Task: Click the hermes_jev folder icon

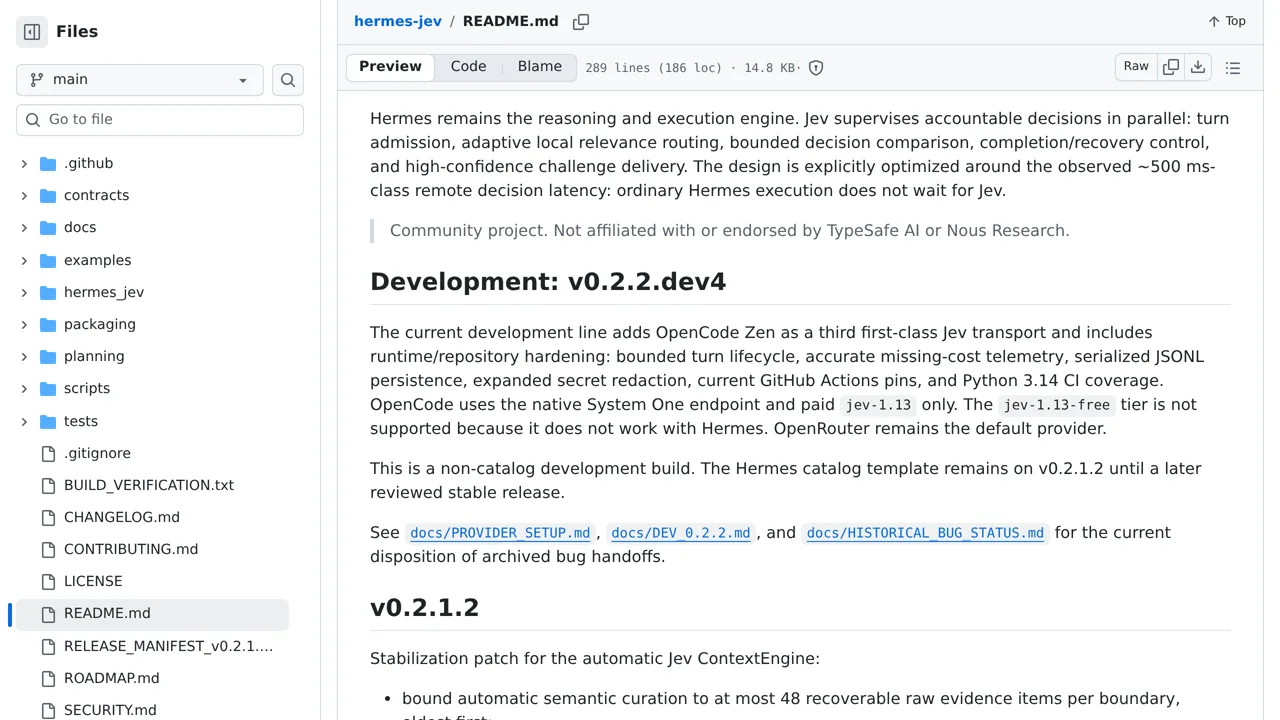Action: pos(48,292)
